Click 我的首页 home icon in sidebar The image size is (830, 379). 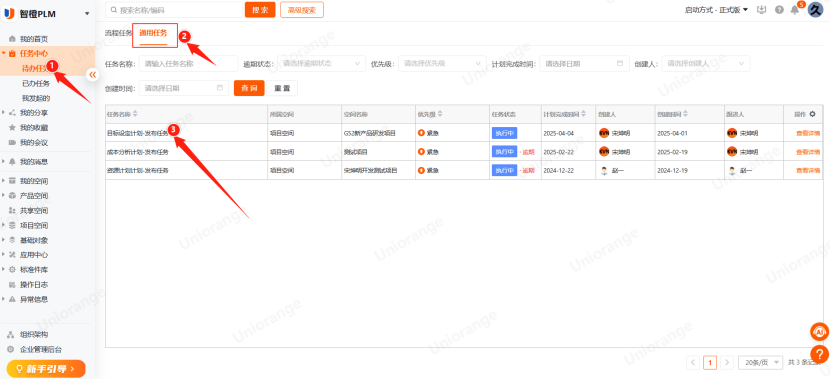(x=12, y=39)
